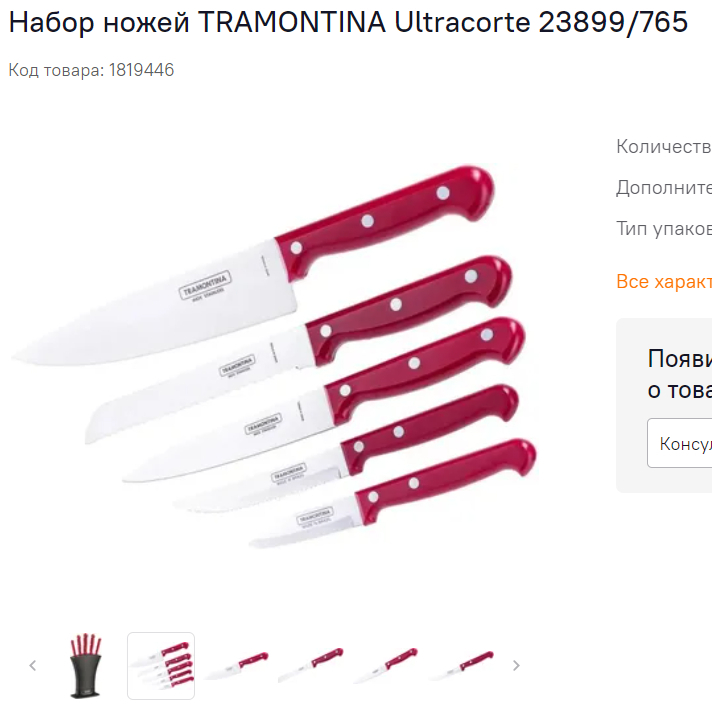The width and height of the screenshot is (712, 719).
Task: Click the 'Дополните...' characteristic label
Action: pyautogui.click(x=664, y=188)
